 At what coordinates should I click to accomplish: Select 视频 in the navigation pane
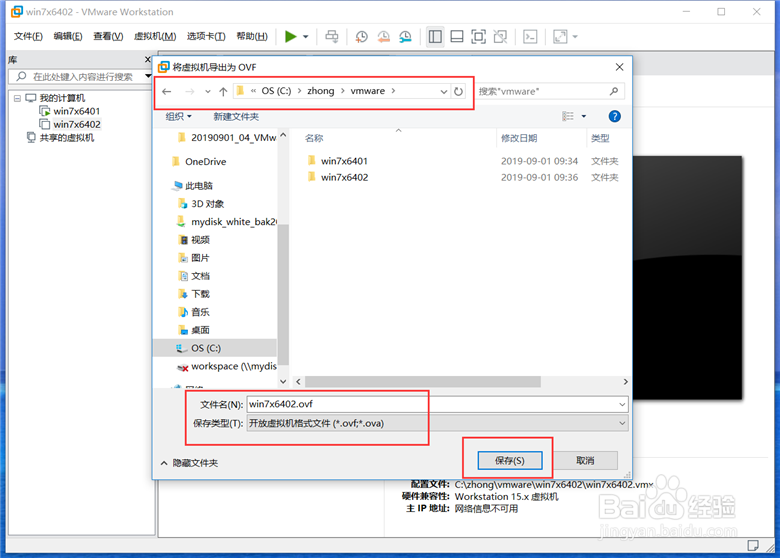(x=200, y=240)
